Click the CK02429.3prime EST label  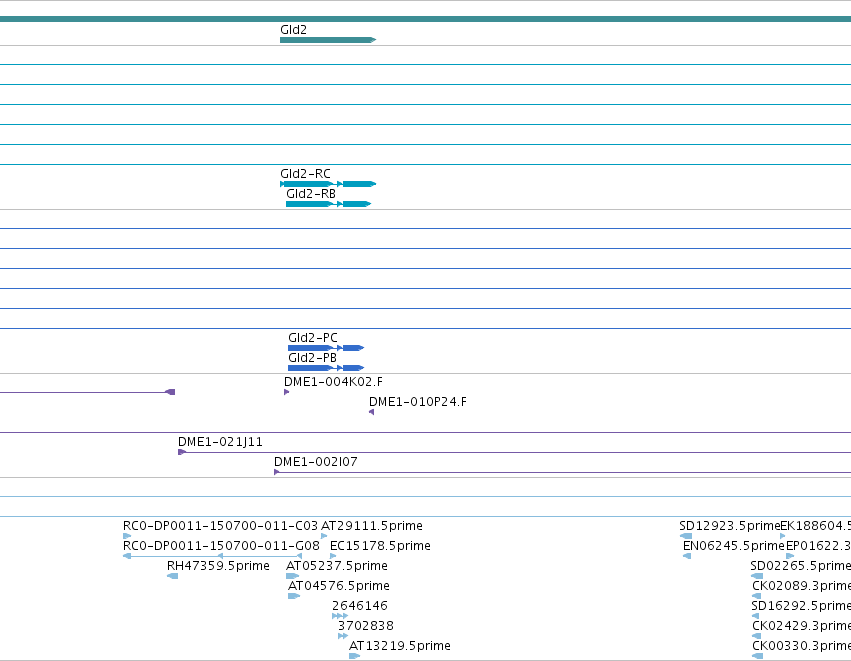tap(802, 626)
